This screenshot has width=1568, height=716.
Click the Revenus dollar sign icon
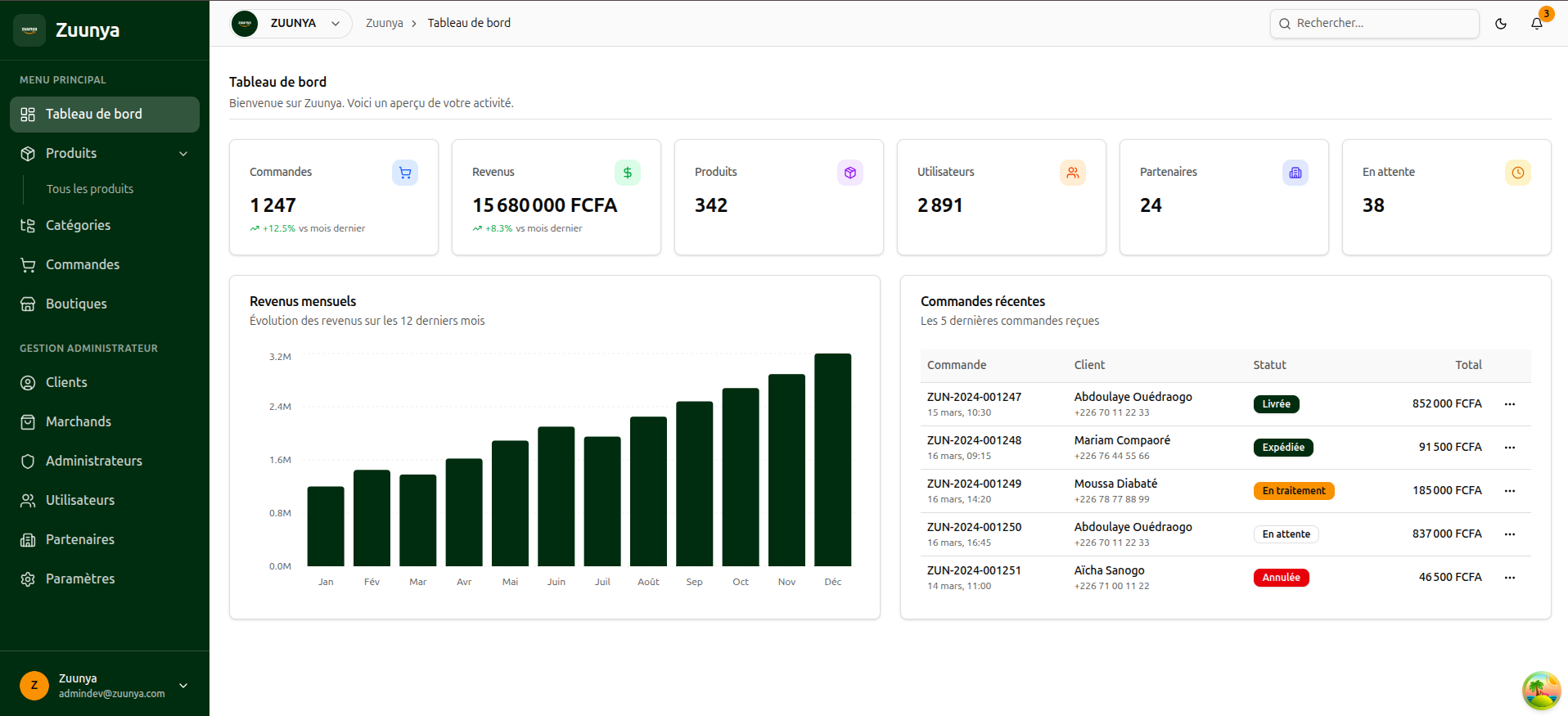click(x=627, y=173)
